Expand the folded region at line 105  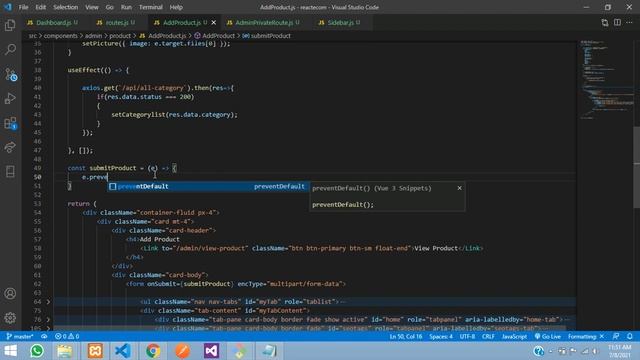pyautogui.click(x=48, y=328)
